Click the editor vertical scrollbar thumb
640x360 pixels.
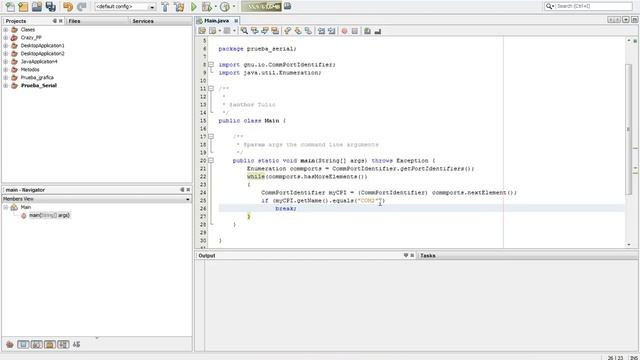pyautogui.click(x=629, y=129)
